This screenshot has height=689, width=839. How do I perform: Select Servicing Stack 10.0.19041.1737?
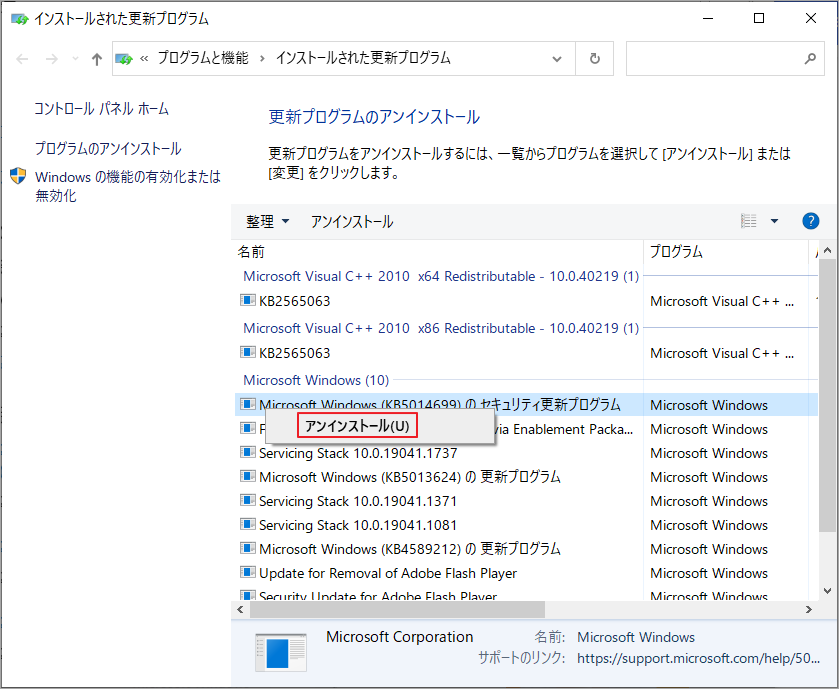(358, 454)
